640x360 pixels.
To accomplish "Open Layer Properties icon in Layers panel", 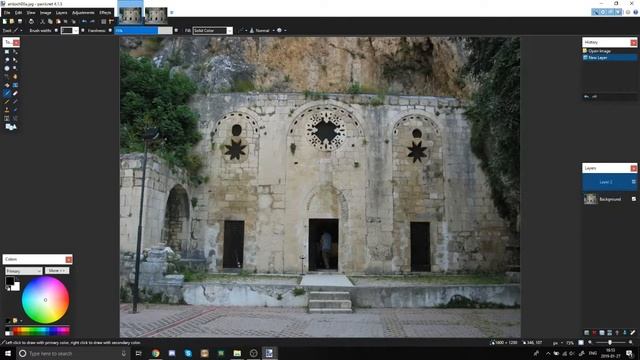I will 633,333.
